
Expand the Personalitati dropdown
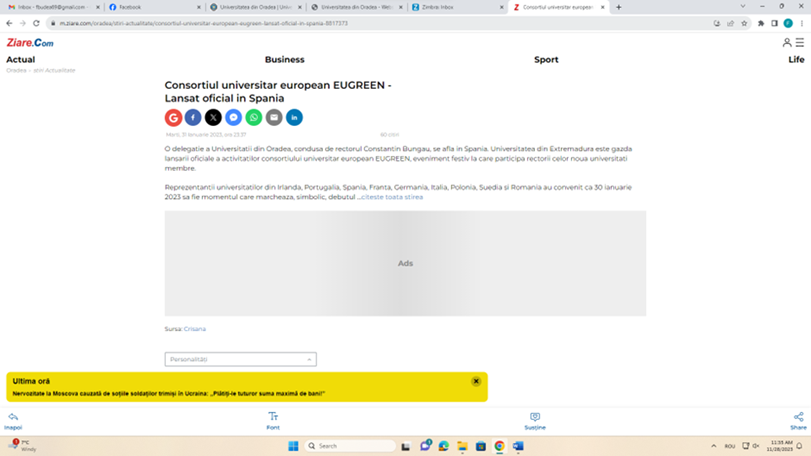pos(240,359)
